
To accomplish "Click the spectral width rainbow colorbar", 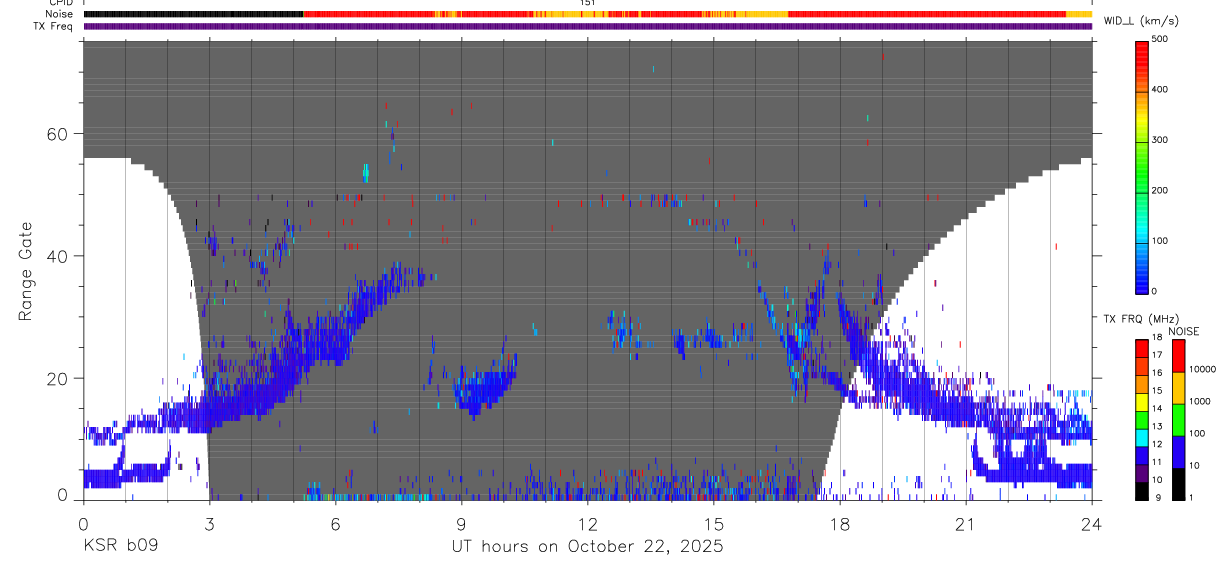I will tap(1143, 167).
